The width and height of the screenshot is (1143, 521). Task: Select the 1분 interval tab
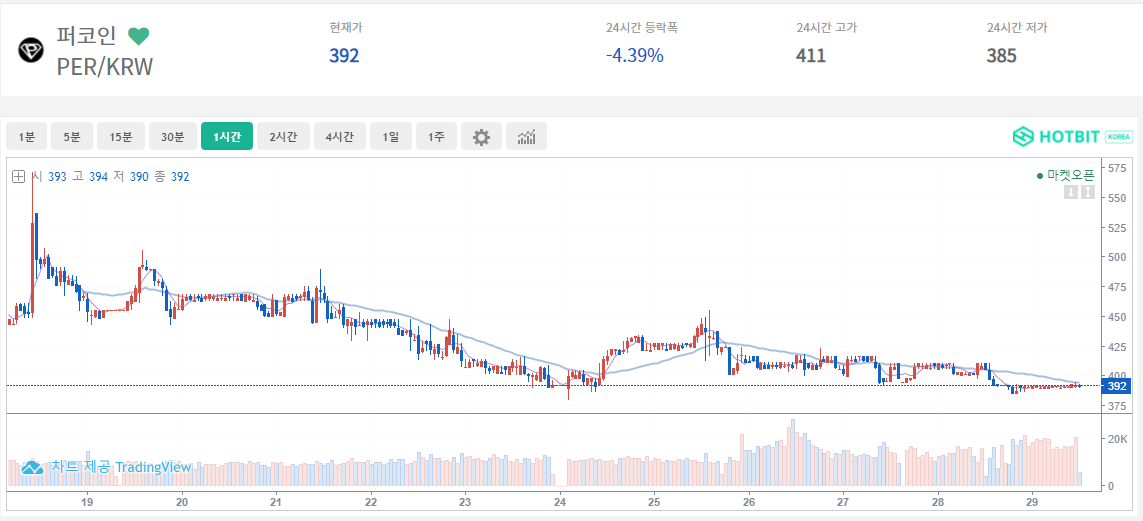click(27, 136)
